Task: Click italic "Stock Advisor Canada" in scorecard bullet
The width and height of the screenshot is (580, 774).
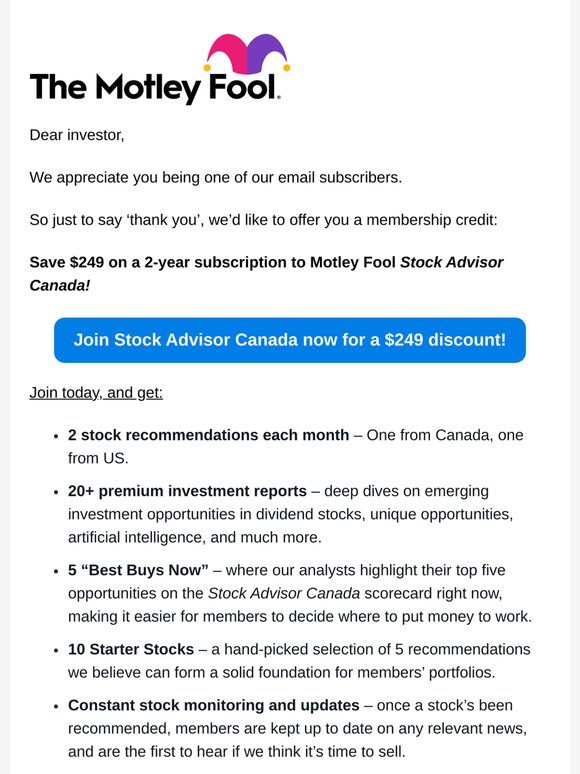Action: (x=284, y=593)
